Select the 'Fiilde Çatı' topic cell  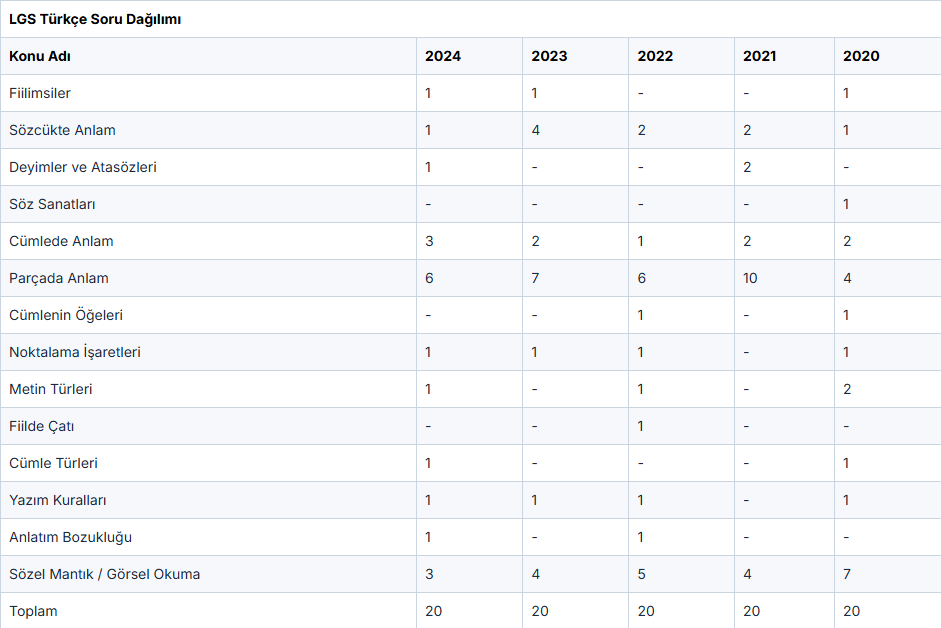click(x=42, y=426)
